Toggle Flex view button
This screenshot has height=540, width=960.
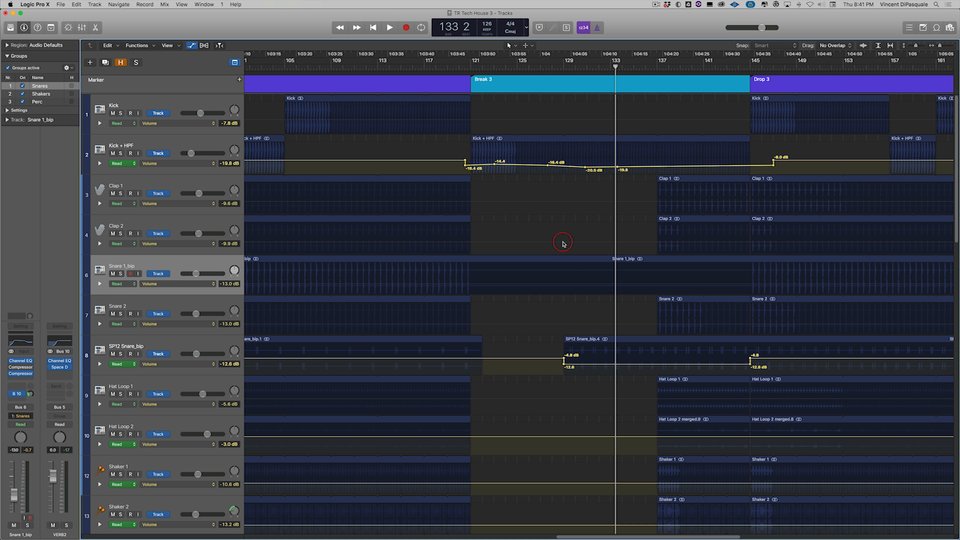click(204, 45)
